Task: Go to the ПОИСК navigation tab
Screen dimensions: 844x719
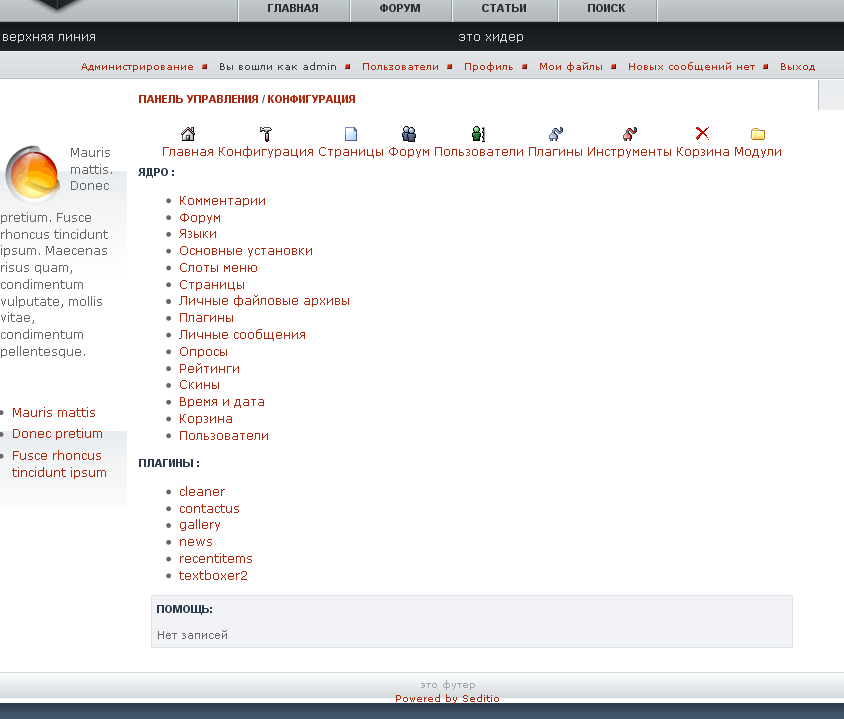Action: click(607, 9)
